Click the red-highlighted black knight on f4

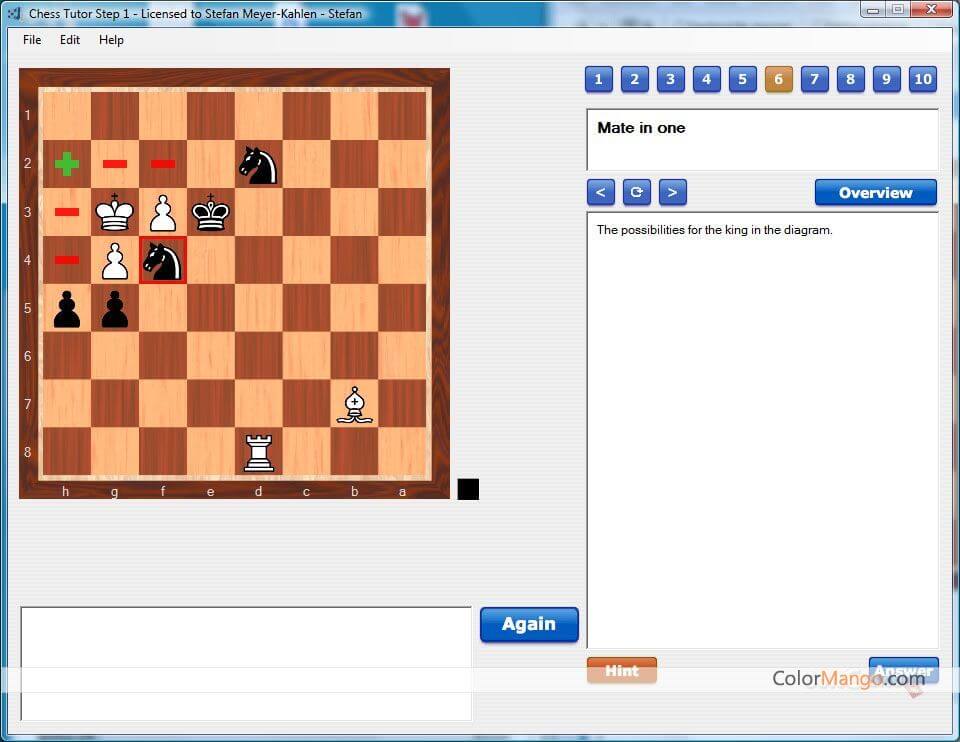point(162,260)
